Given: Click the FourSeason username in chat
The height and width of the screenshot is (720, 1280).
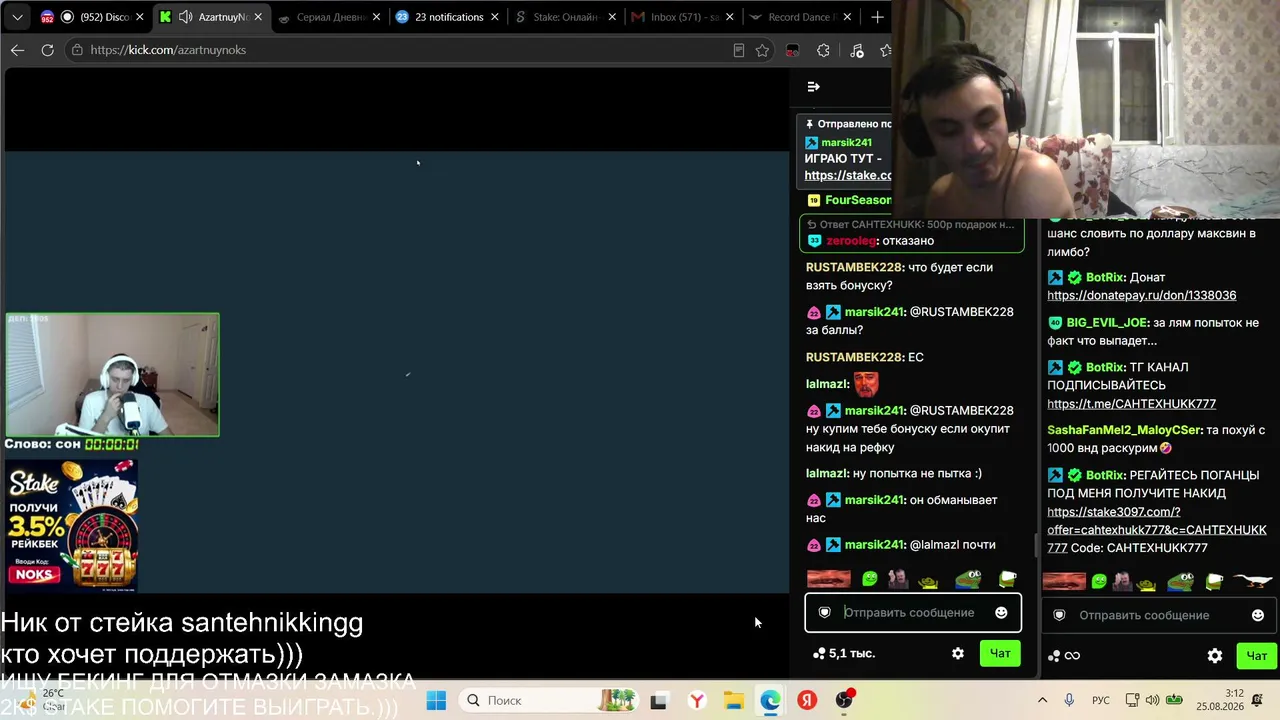Looking at the screenshot, I should (x=858, y=200).
